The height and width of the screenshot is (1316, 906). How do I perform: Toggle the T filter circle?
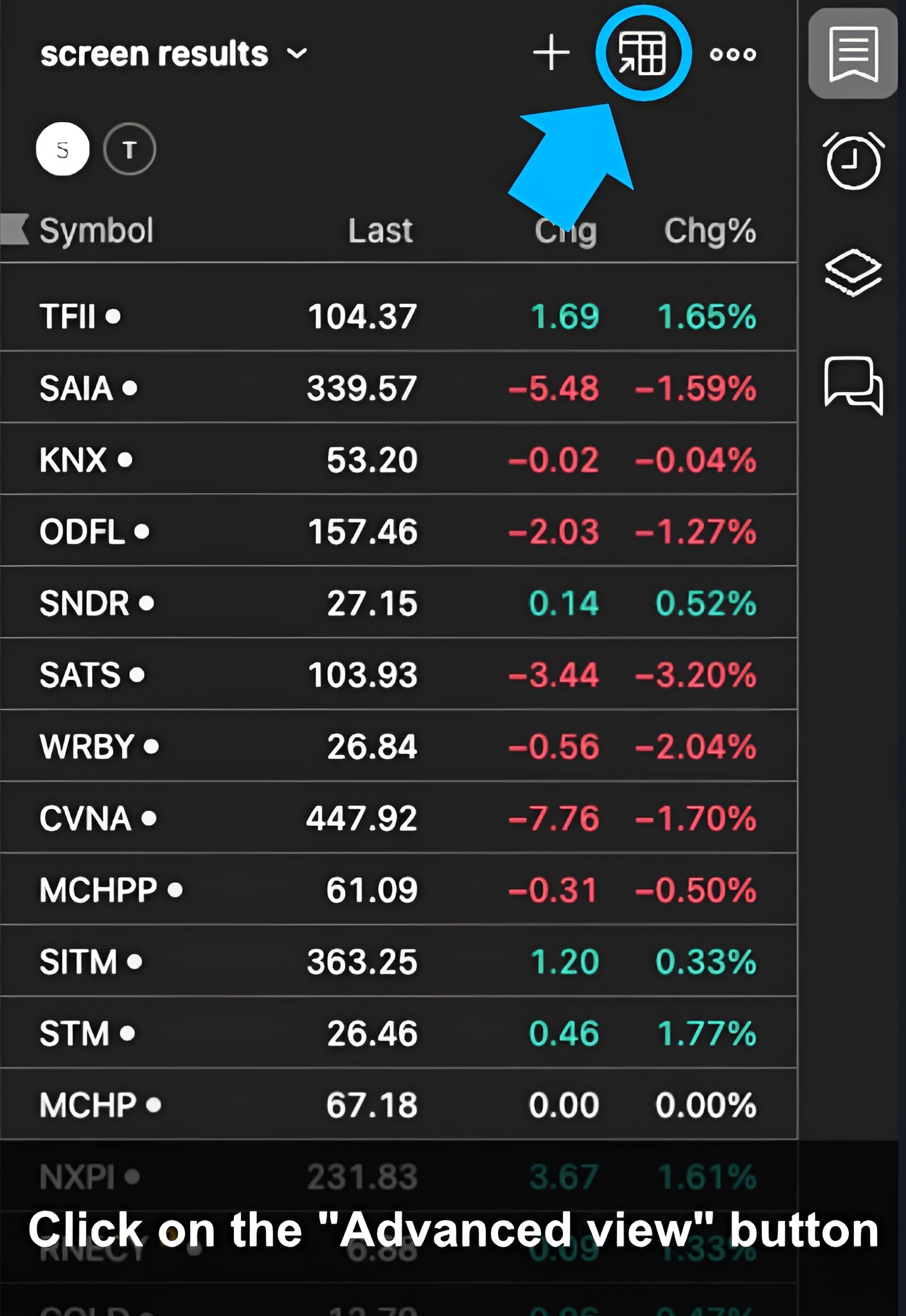[129, 150]
